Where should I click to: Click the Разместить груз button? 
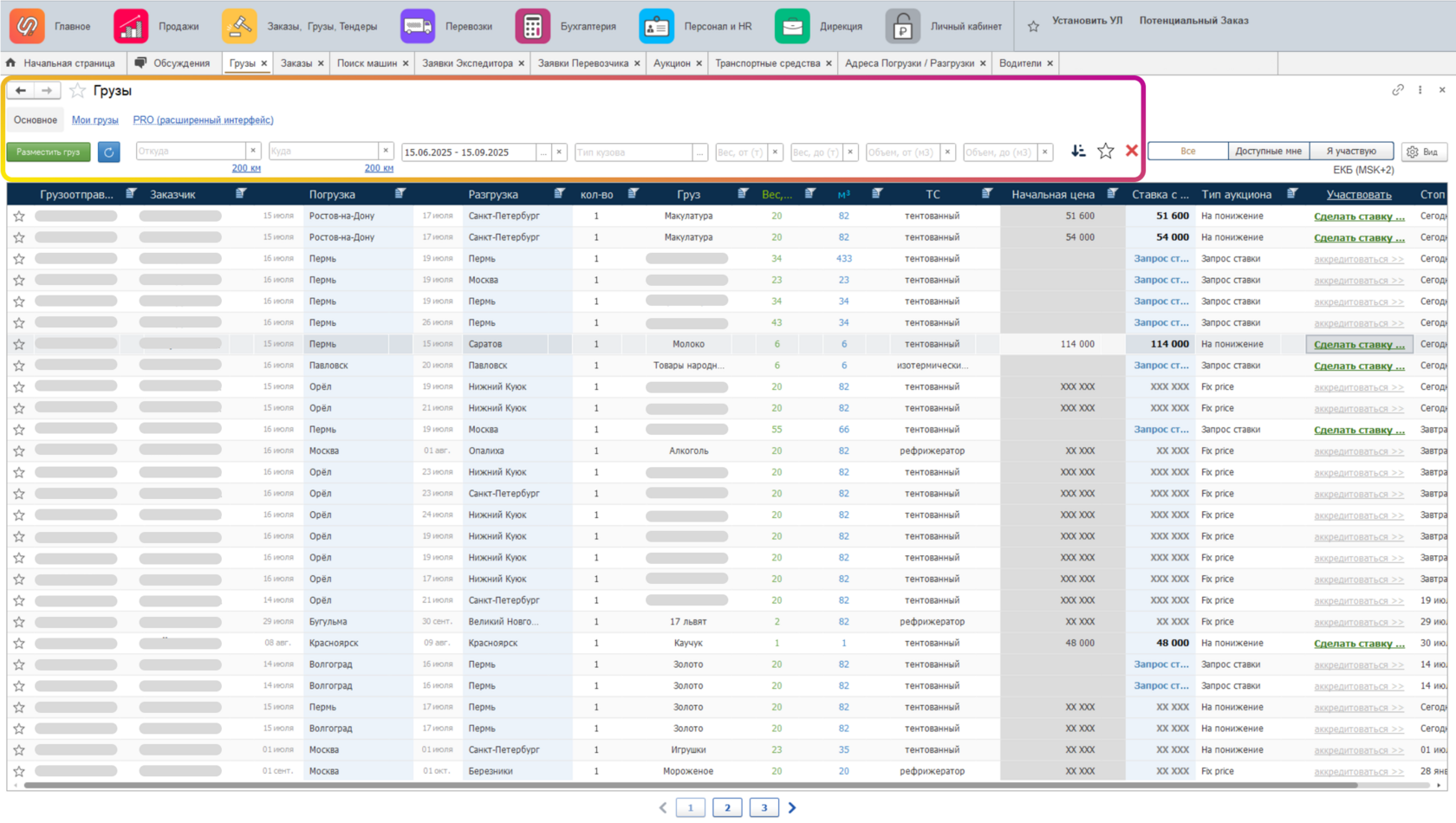[49, 152]
